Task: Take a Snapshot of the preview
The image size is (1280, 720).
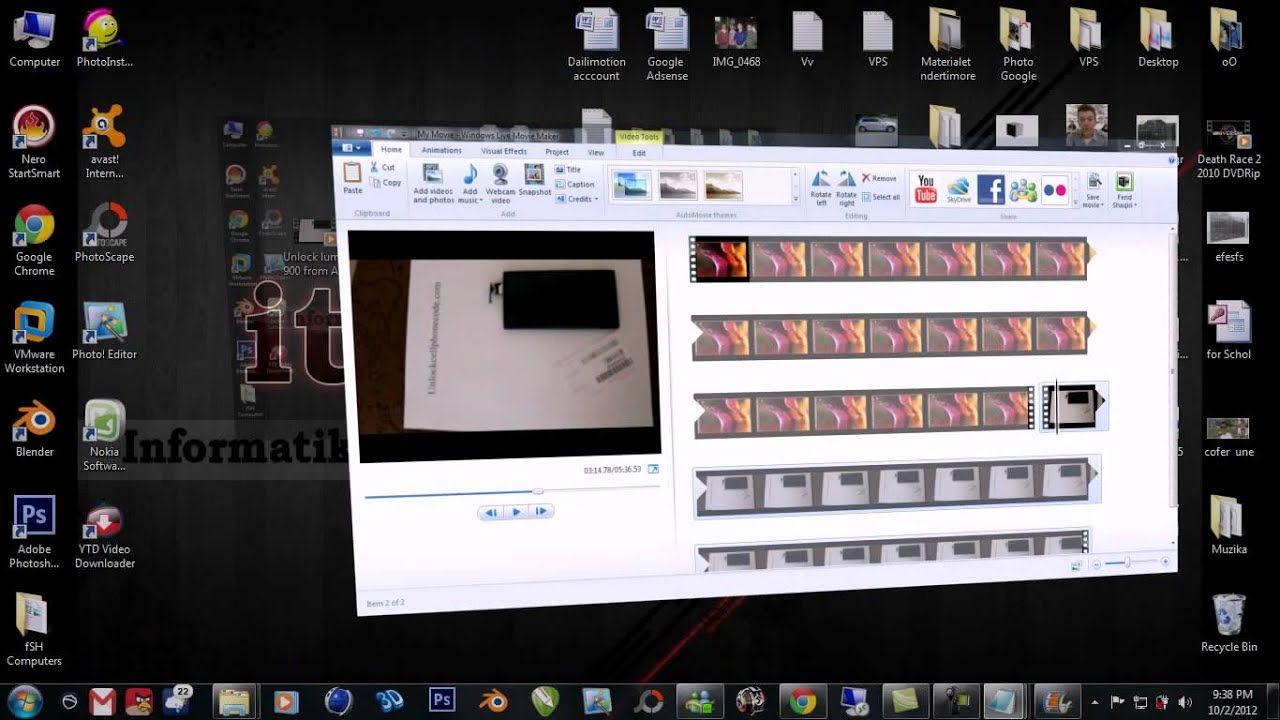Action: [535, 181]
